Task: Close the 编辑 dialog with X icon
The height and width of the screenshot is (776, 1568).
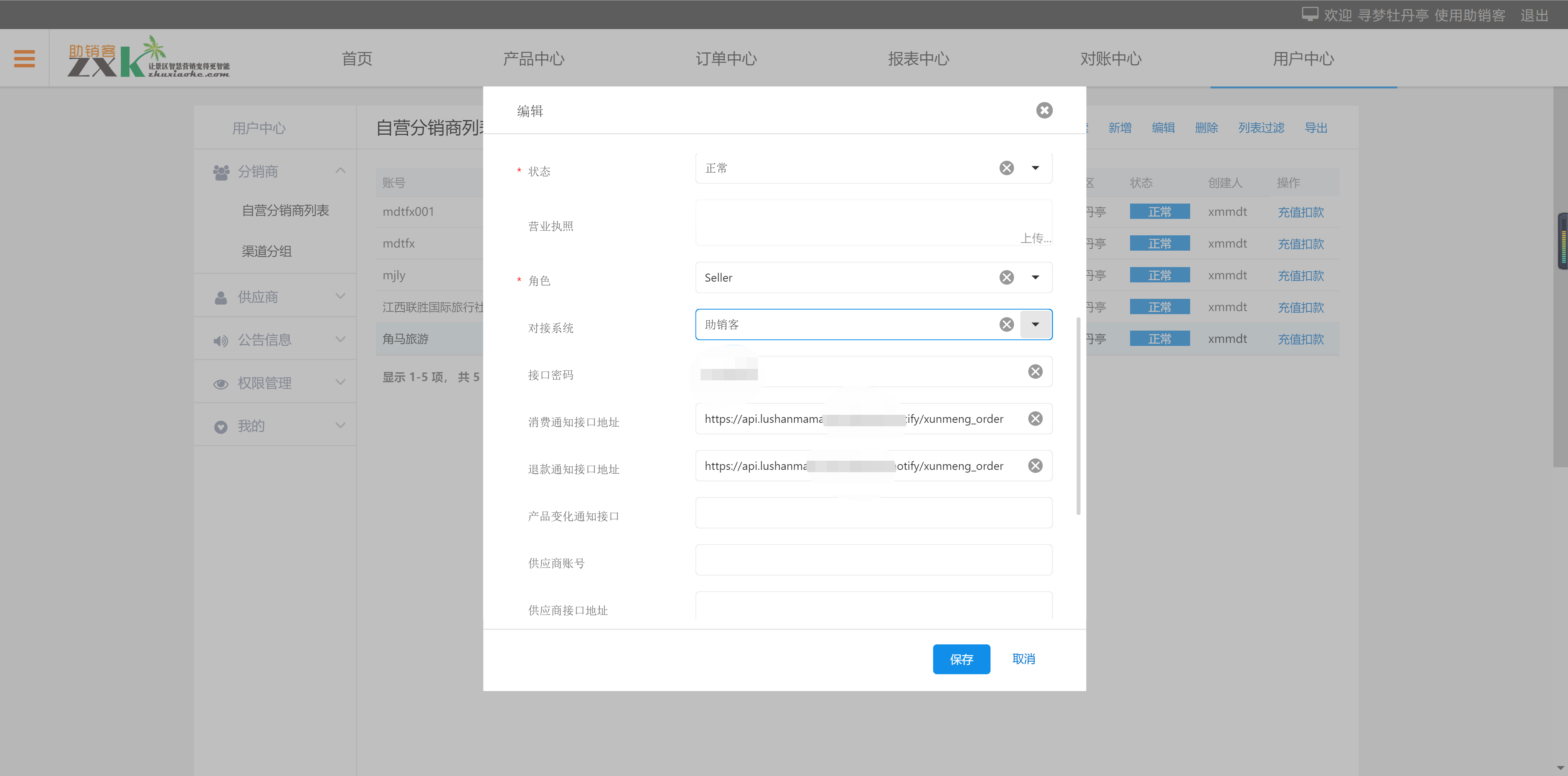Action: [1044, 110]
